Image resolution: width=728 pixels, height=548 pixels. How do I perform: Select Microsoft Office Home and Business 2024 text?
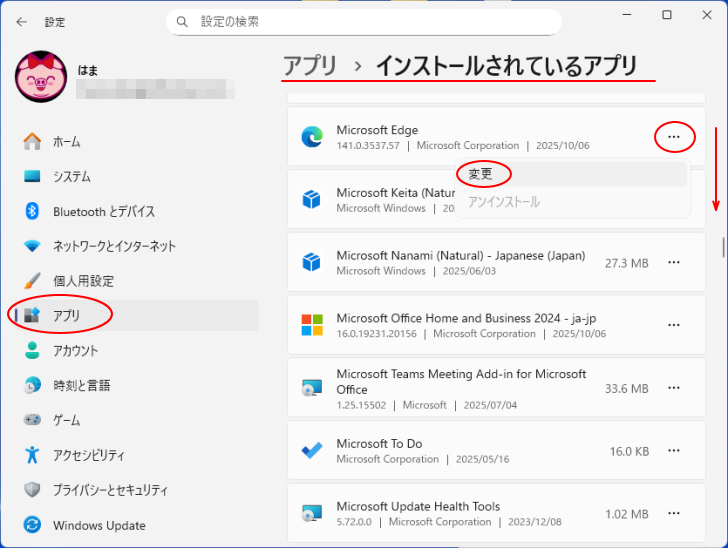466,318
